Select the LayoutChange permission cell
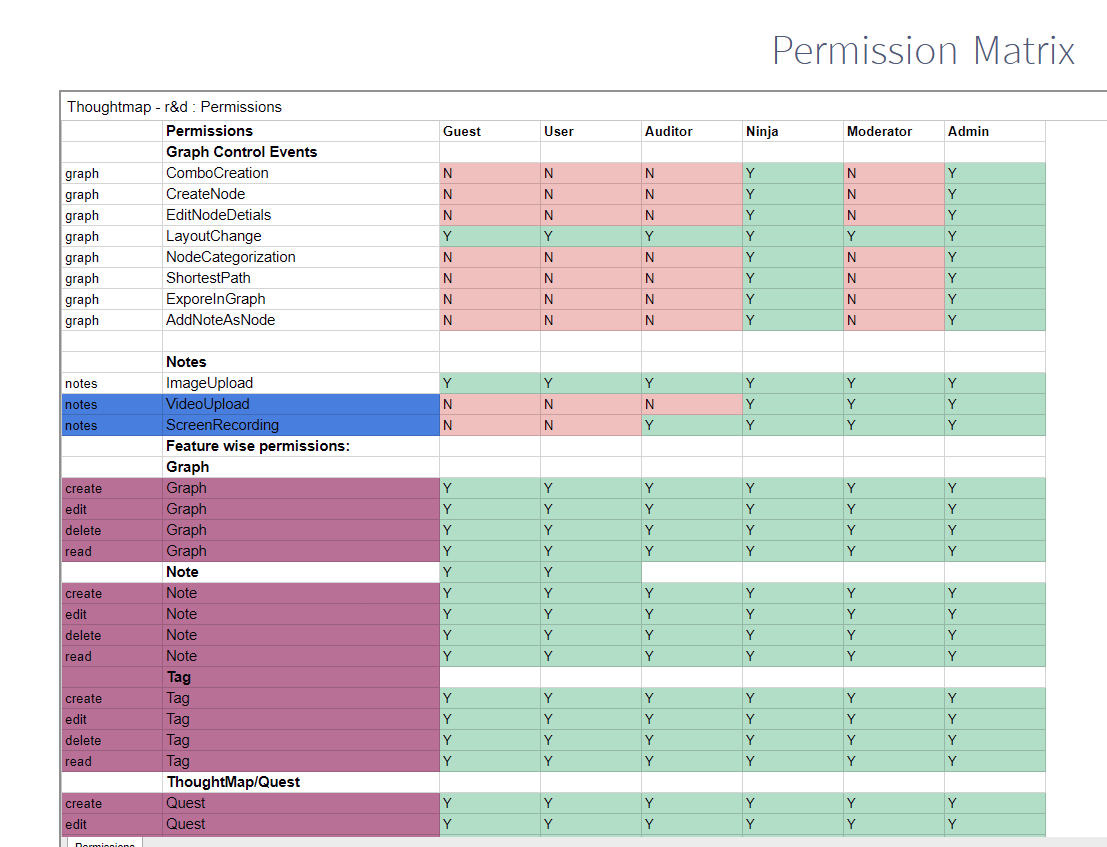This screenshot has height=847, width=1107. [301, 236]
